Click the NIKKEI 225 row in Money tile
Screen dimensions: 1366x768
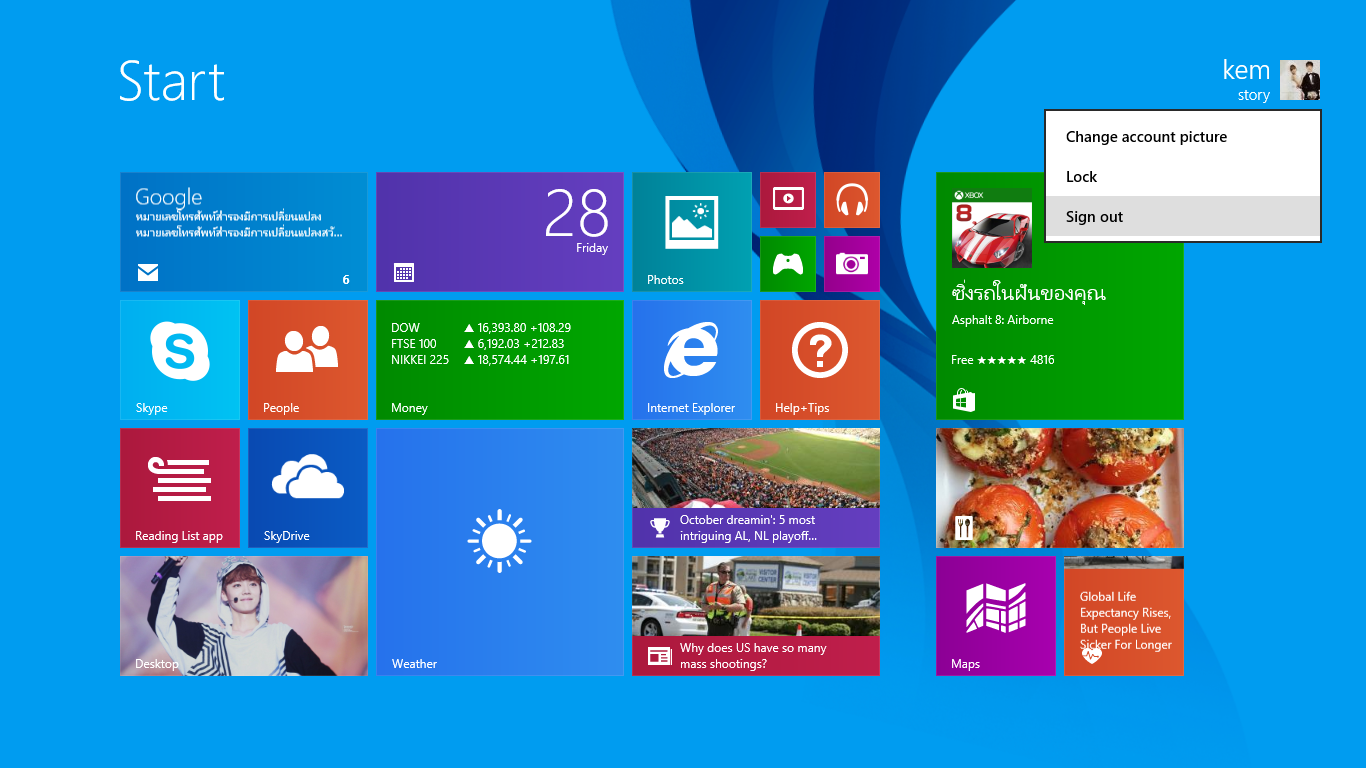(480, 360)
